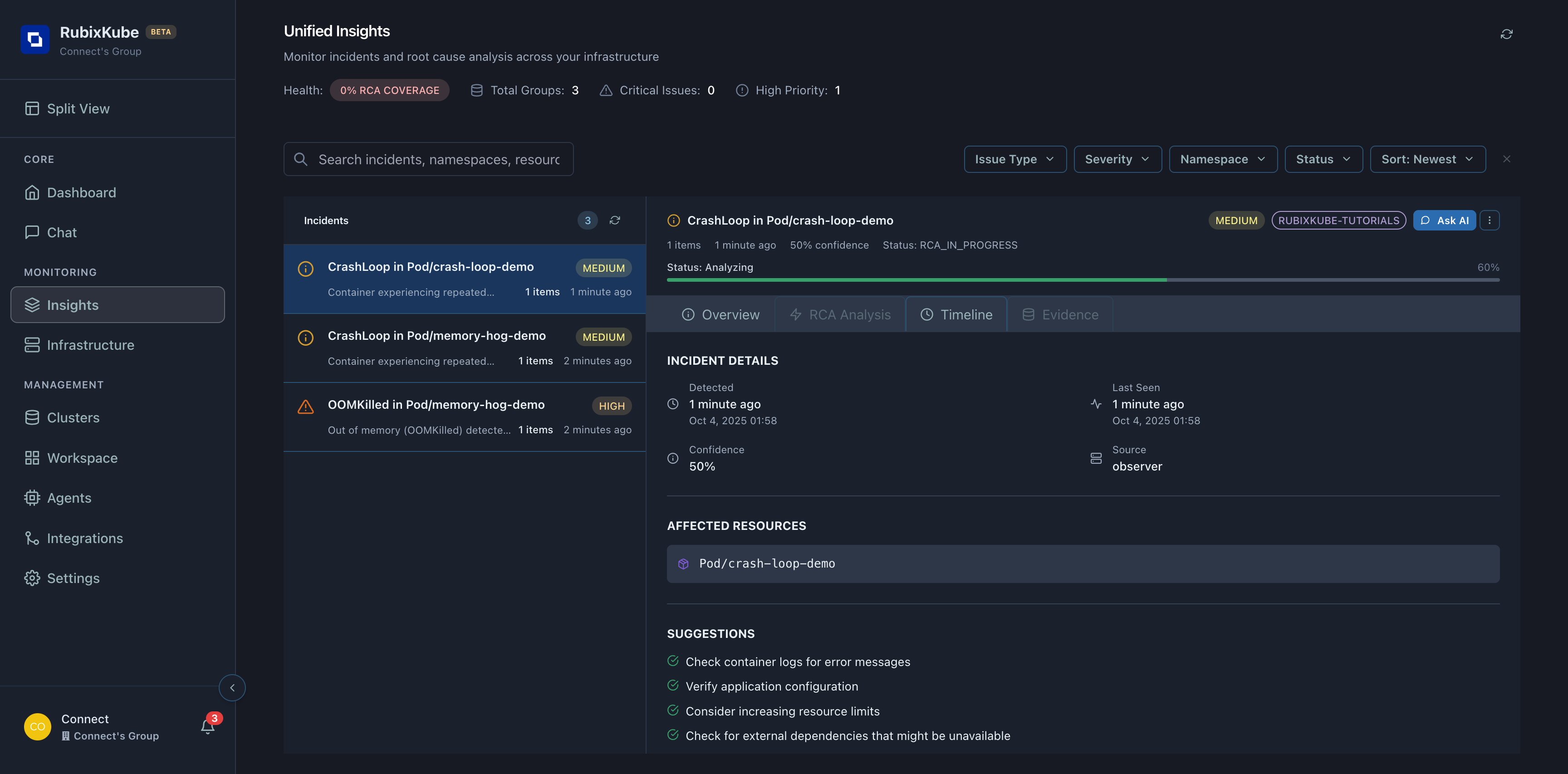Change sorting via Sort: Newest dropdown
Viewport: 1568px width, 774px height.
(x=1428, y=159)
